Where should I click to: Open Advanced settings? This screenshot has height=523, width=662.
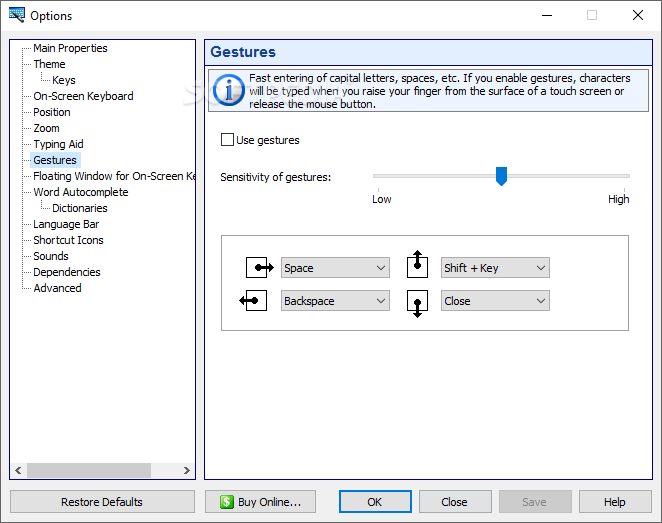coord(57,288)
